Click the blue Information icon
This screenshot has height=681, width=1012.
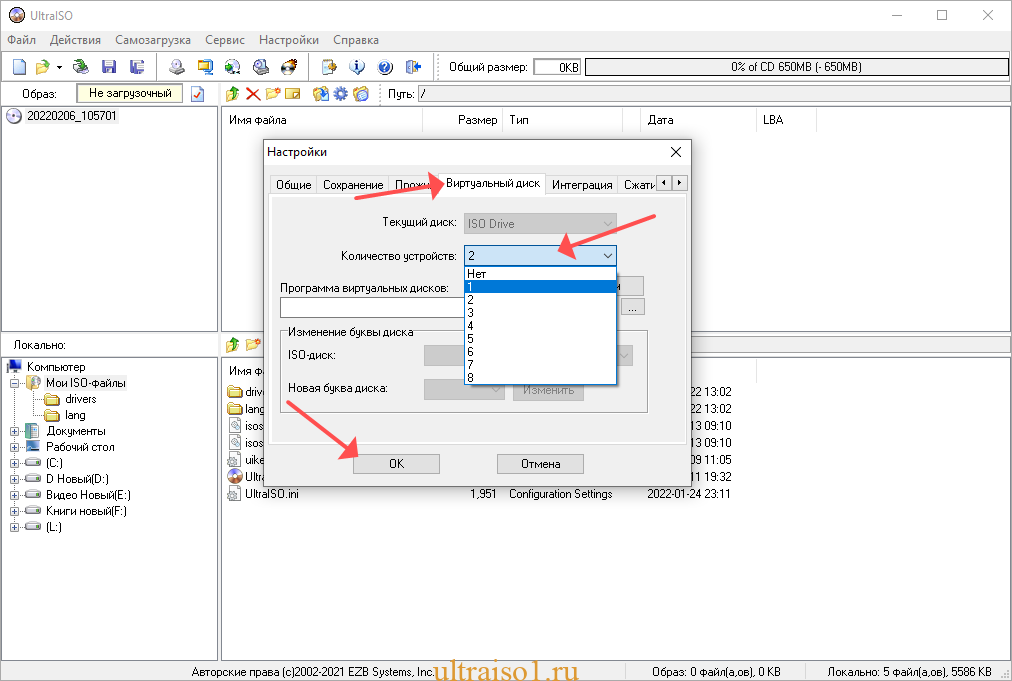point(357,67)
